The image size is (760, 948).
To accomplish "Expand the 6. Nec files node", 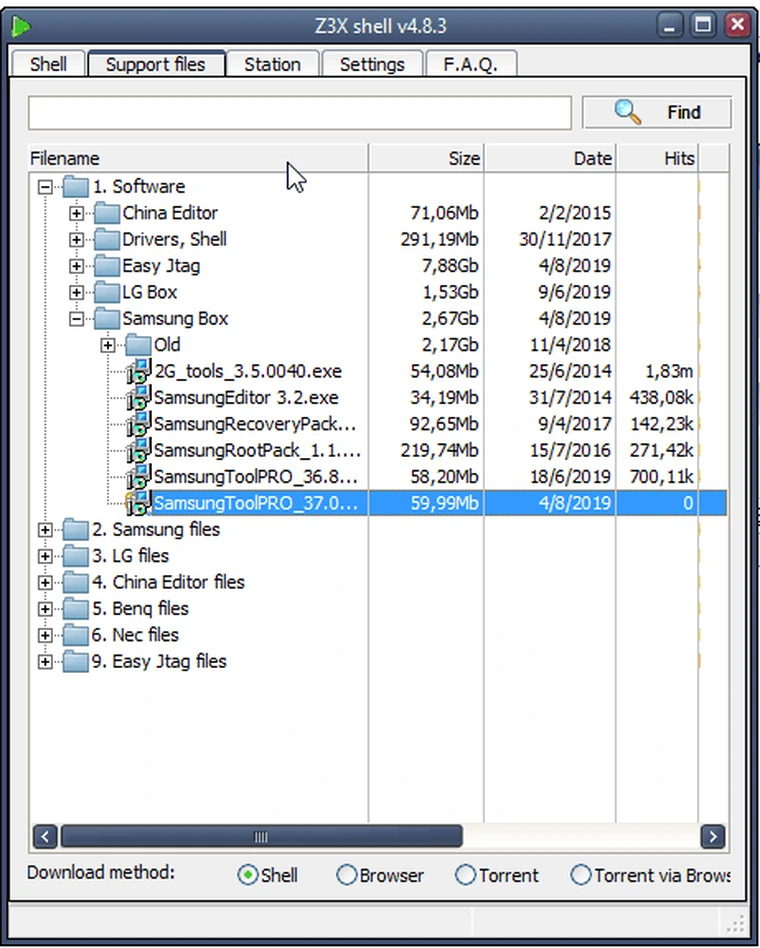I will pyautogui.click(x=45, y=635).
